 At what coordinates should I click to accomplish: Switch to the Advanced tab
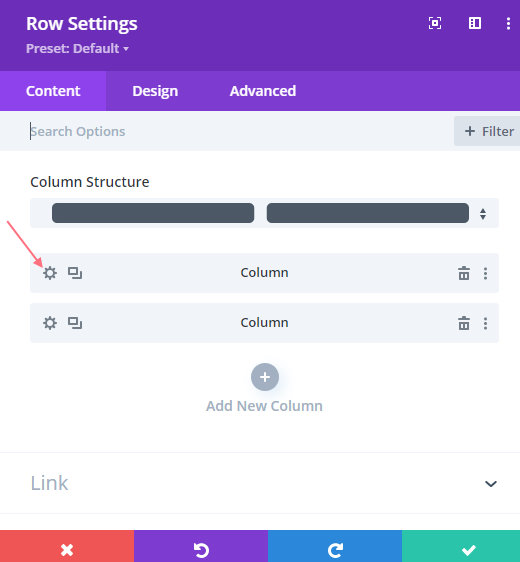263,91
